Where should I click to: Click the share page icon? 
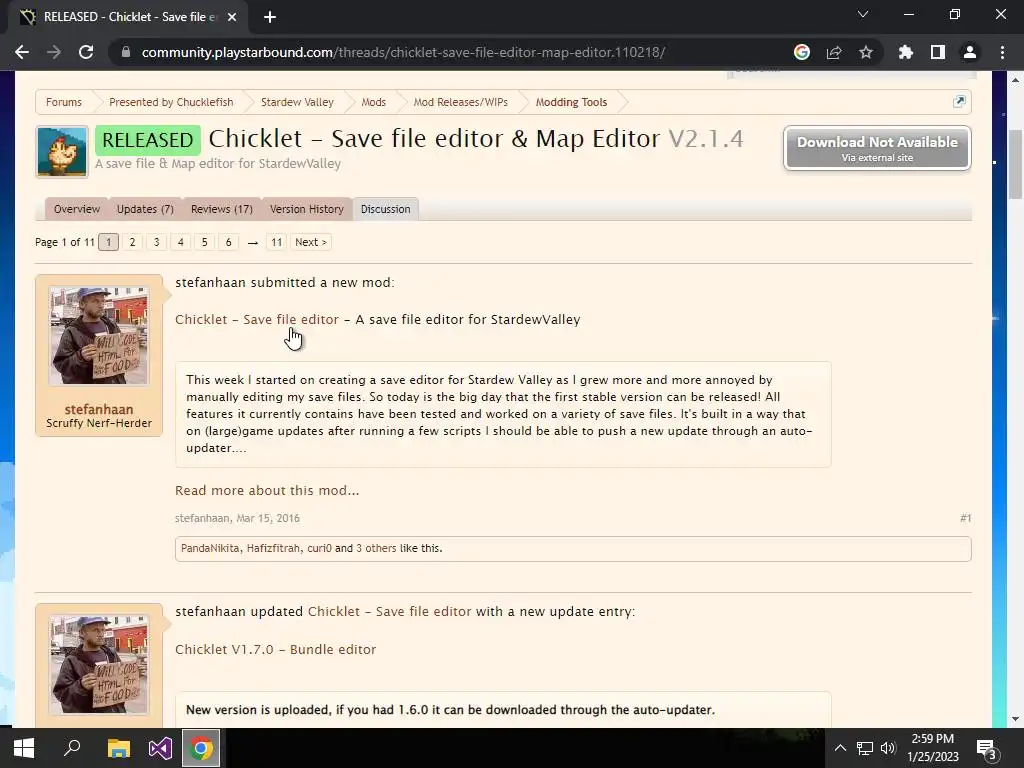coord(834,52)
